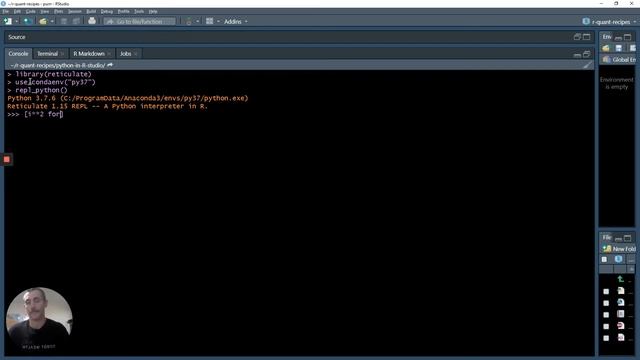Save the current document icon

click(64, 21)
